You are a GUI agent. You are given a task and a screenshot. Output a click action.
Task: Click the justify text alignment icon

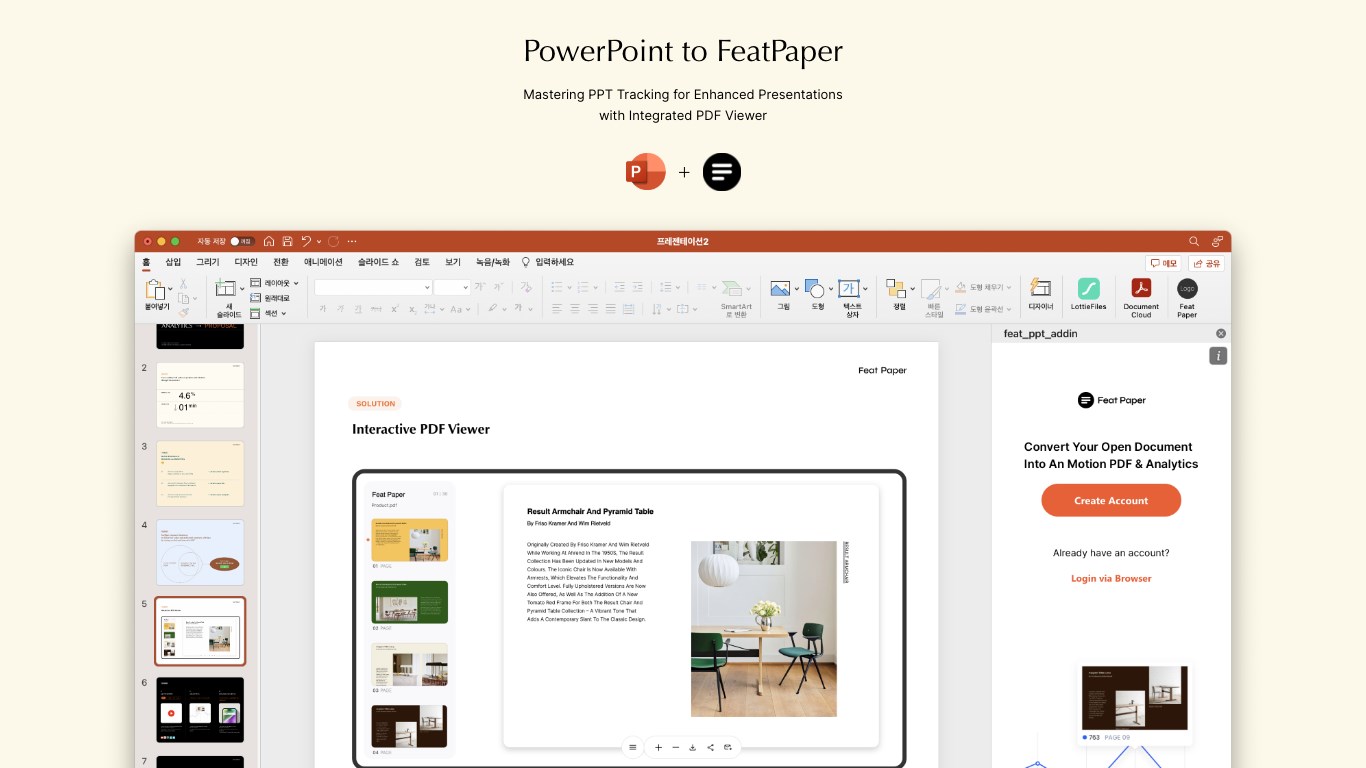point(611,309)
